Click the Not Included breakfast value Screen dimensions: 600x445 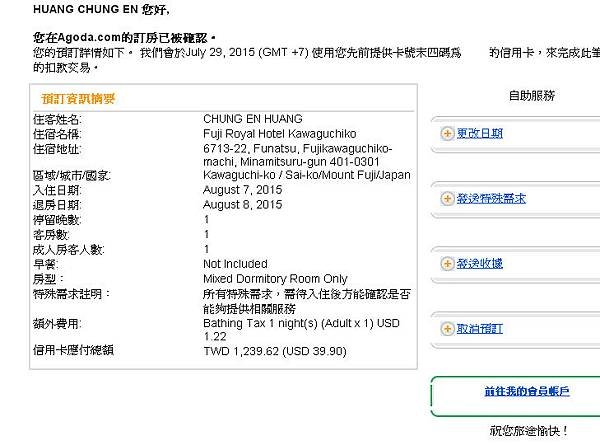(235, 264)
